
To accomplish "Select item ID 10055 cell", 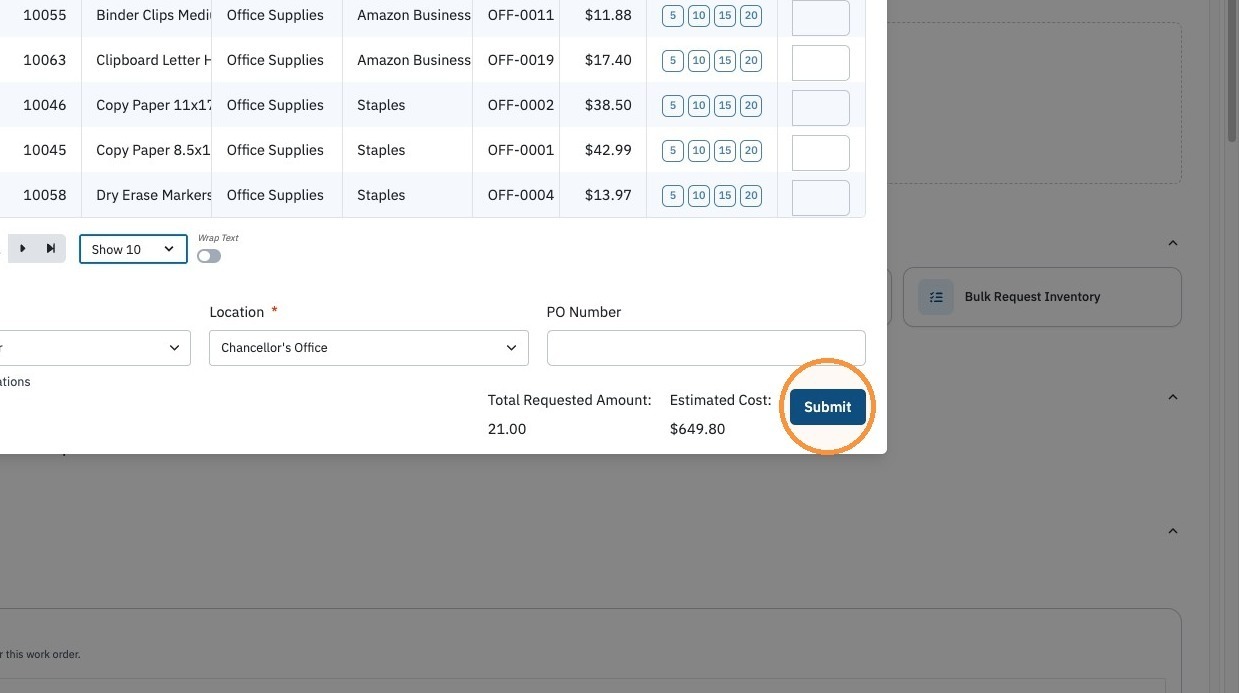I will (45, 15).
